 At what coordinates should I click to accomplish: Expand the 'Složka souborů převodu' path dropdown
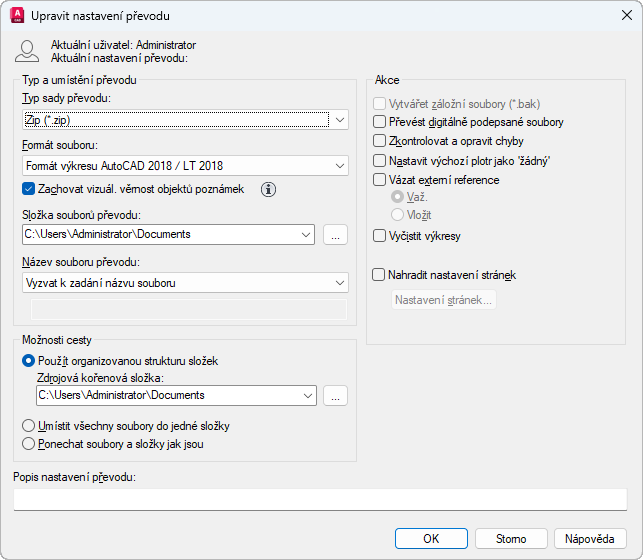pos(306,235)
